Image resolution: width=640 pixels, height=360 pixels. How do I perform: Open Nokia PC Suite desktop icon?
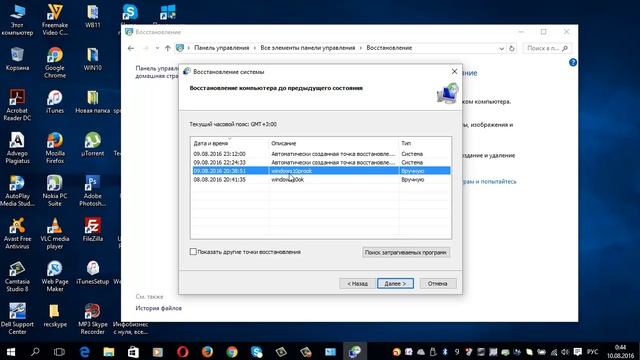coord(55,191)
